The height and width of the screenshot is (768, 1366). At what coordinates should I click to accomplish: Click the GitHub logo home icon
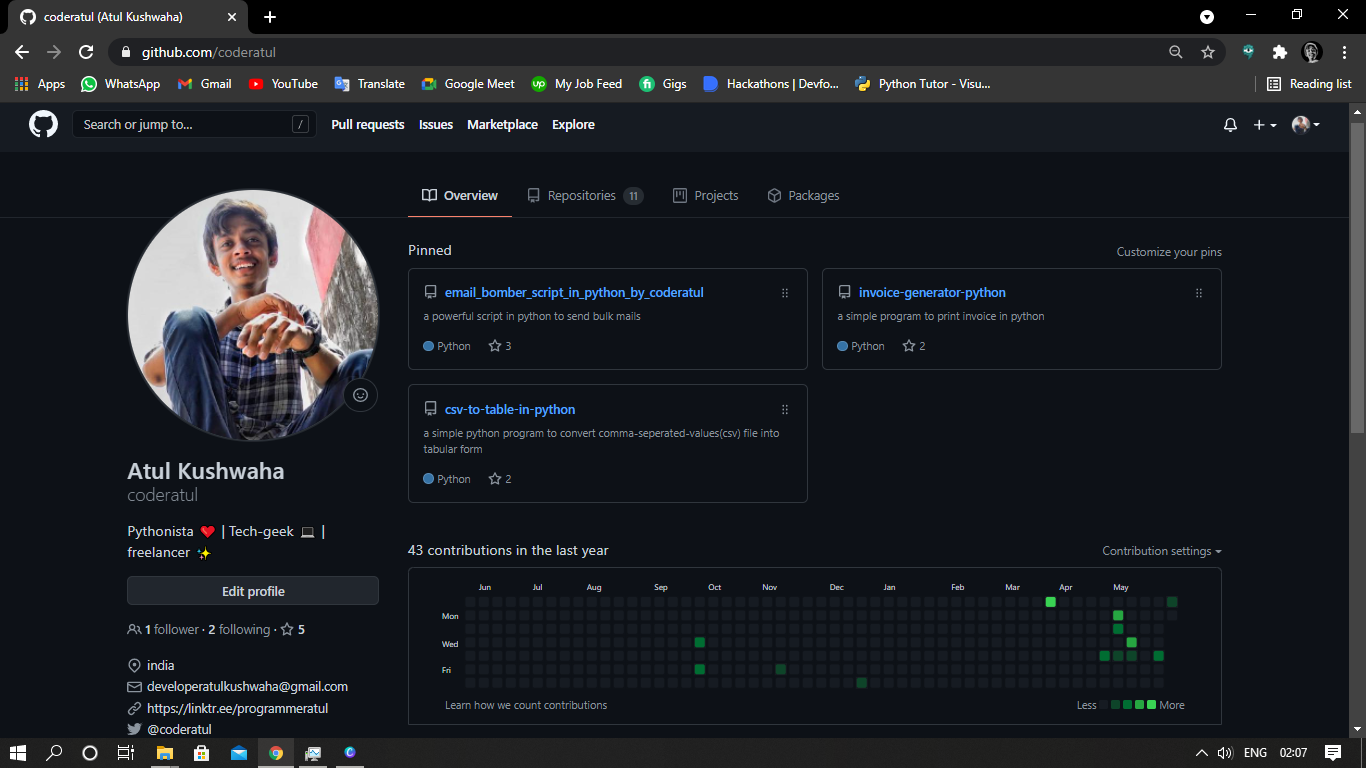pyautogui.click(x=43, y=124)
